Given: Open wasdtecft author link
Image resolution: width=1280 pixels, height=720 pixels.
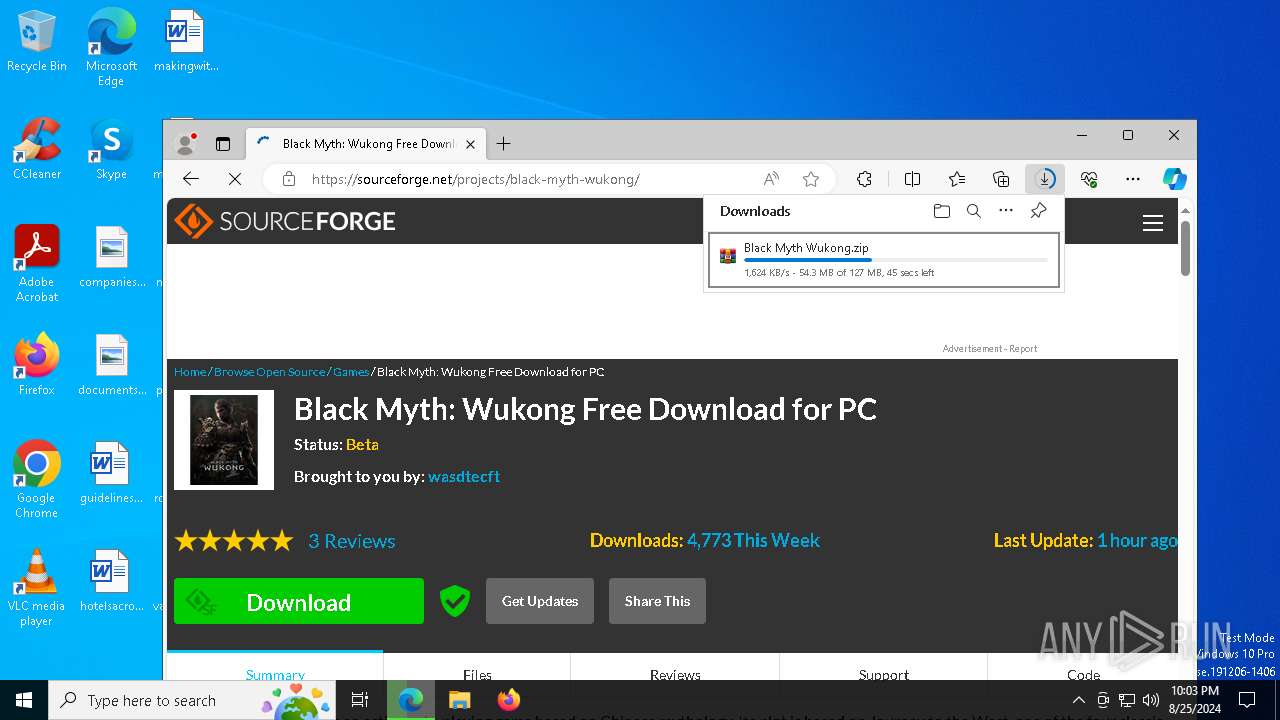Looking at the screenshot, I should 464,477.
